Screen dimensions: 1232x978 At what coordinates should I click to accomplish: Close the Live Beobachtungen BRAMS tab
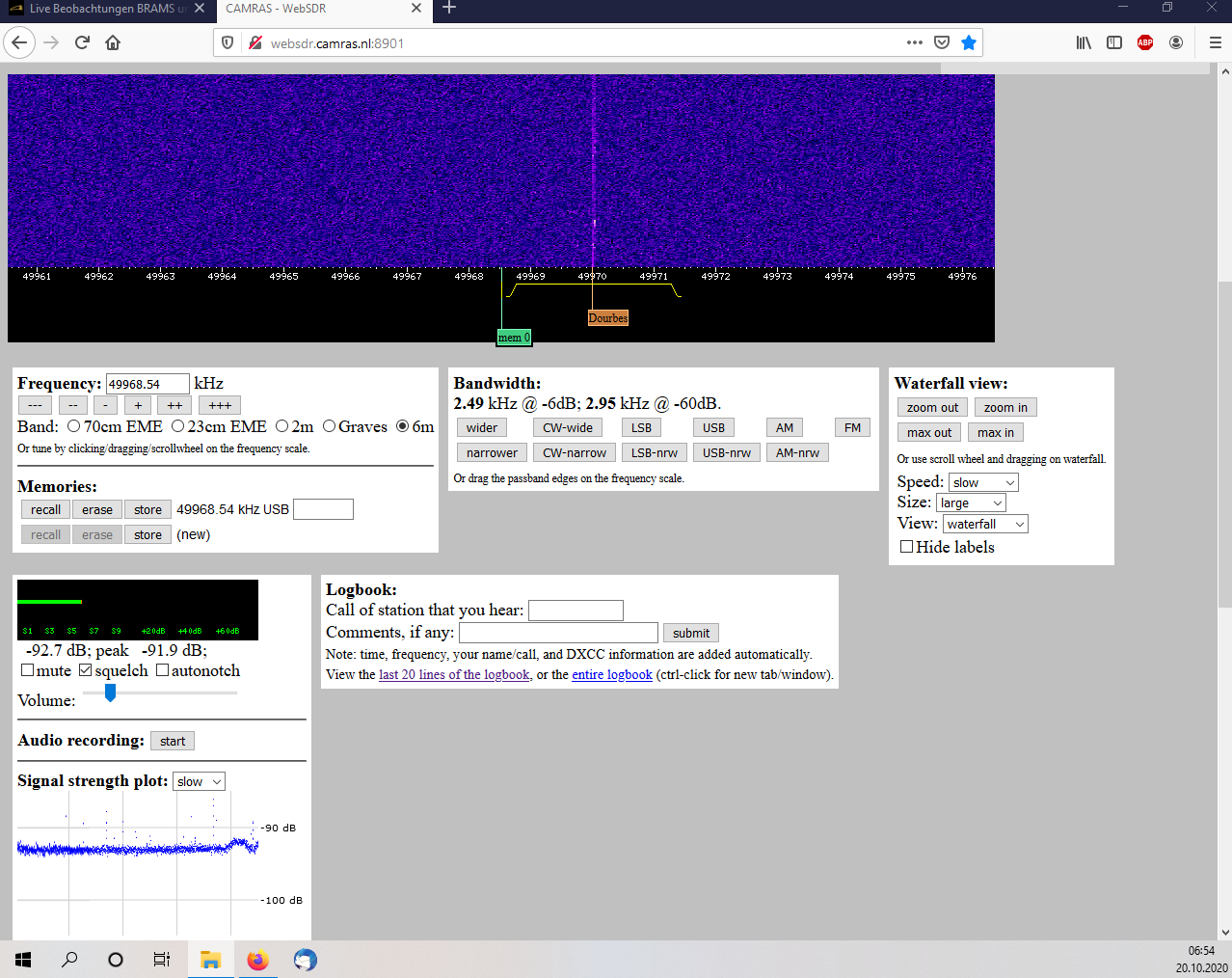pyautogui.click(x=200, y=8)
